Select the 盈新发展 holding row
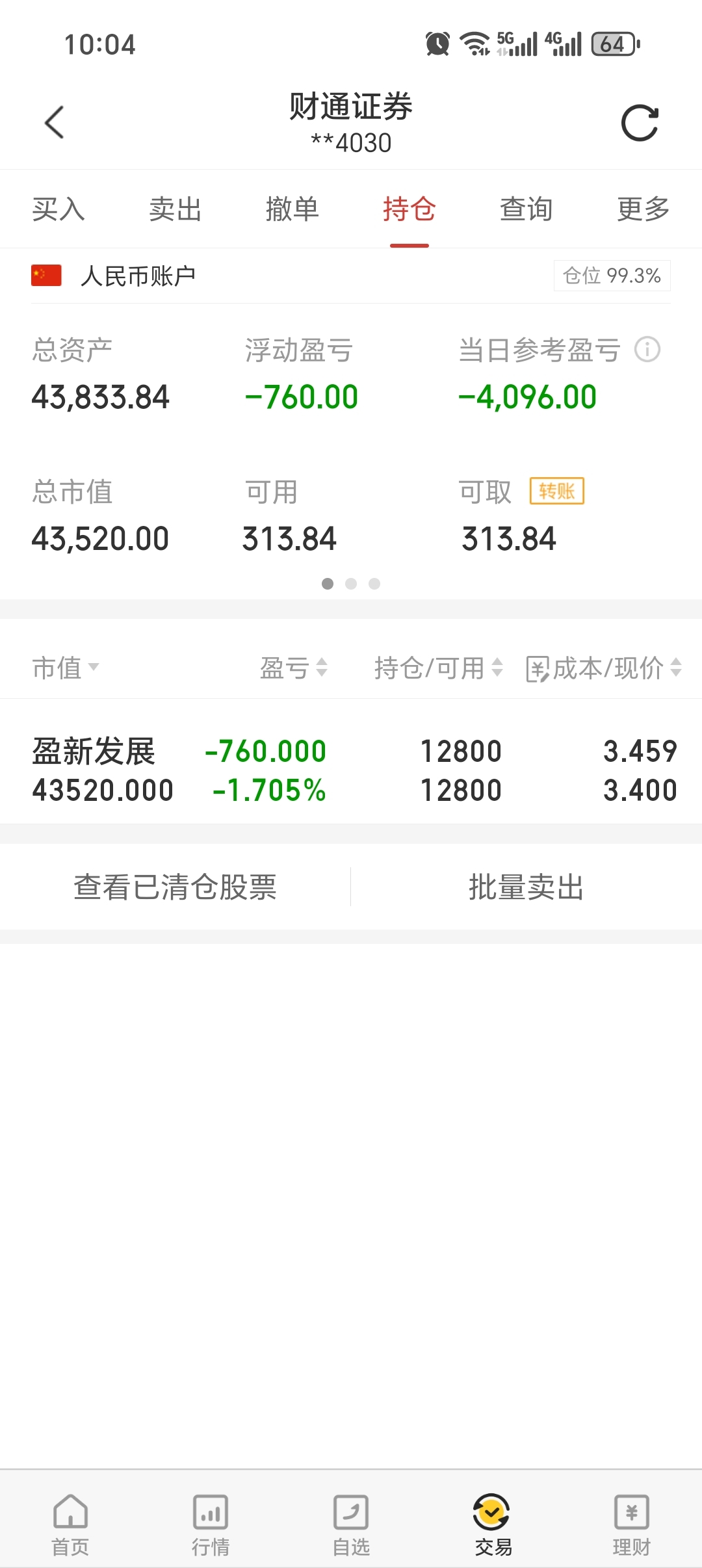The image size is (702, 1568). coord(351,770)
